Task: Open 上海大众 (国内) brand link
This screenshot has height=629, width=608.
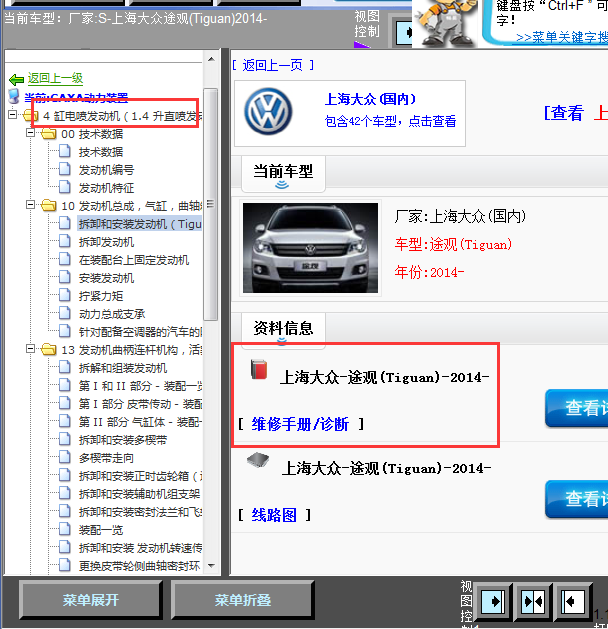Action: point(370,99)
